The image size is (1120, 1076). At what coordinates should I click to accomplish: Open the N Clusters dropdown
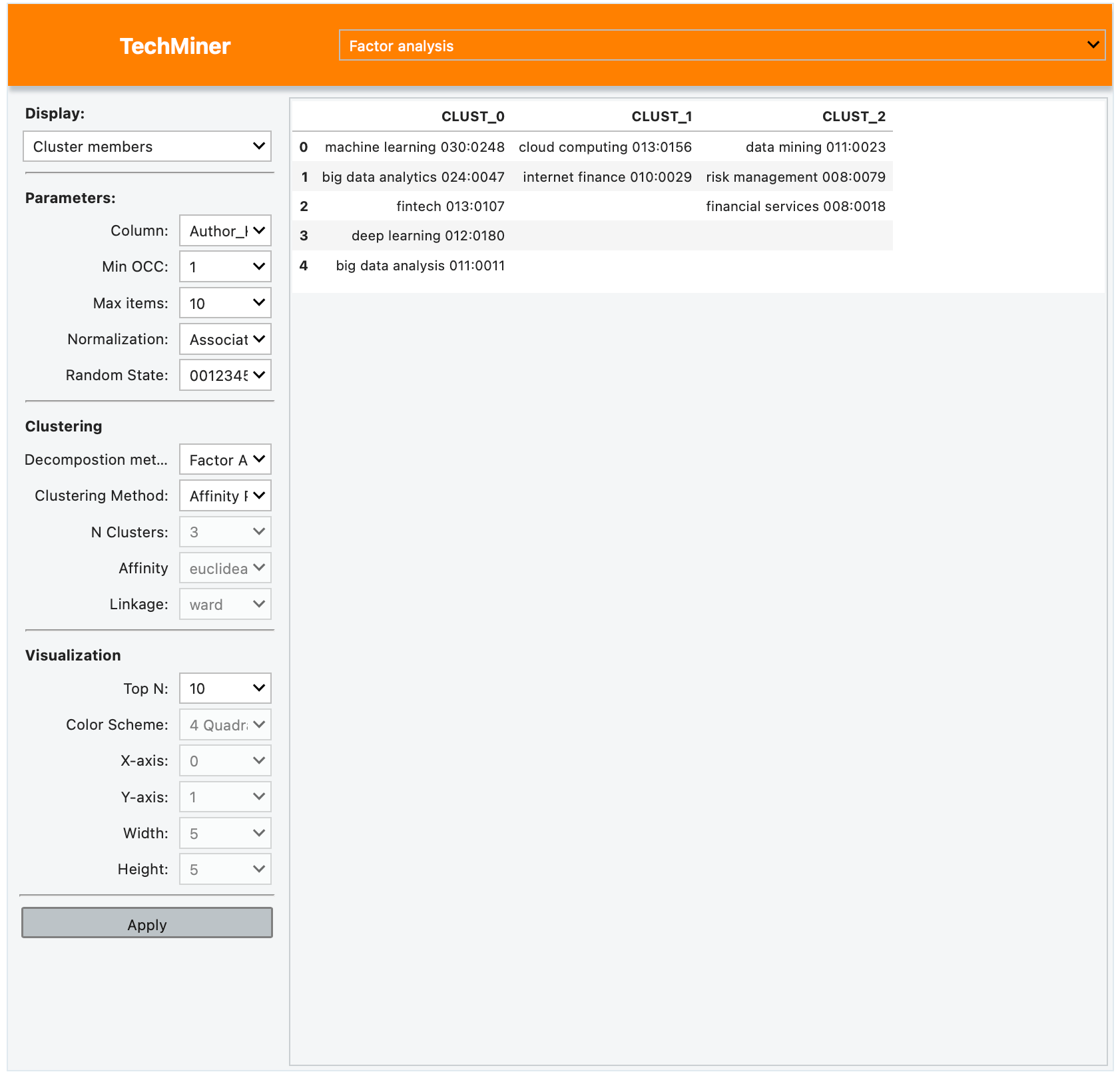click(225, 532)
